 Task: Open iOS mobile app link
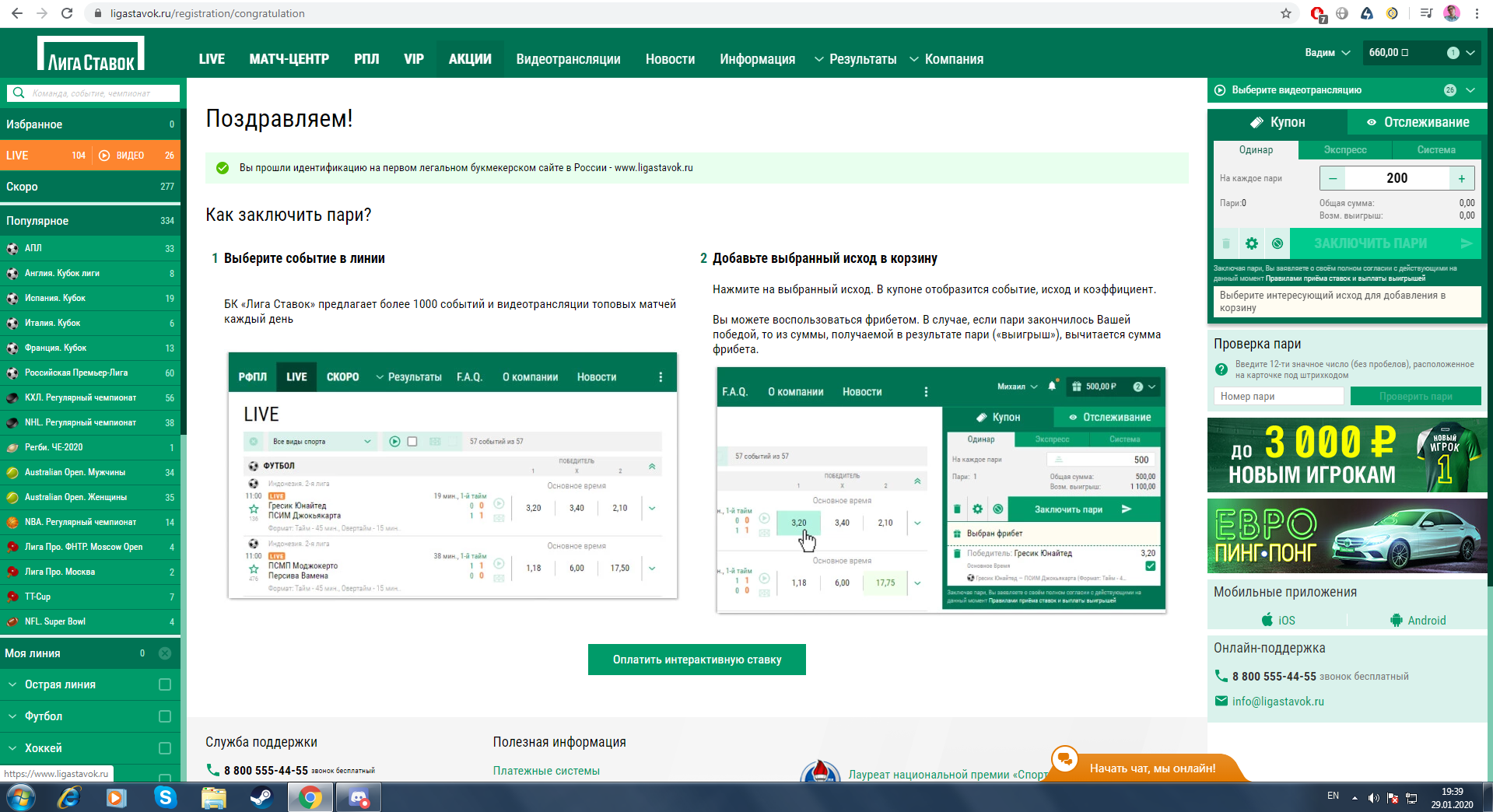[x=1278, y=620]
